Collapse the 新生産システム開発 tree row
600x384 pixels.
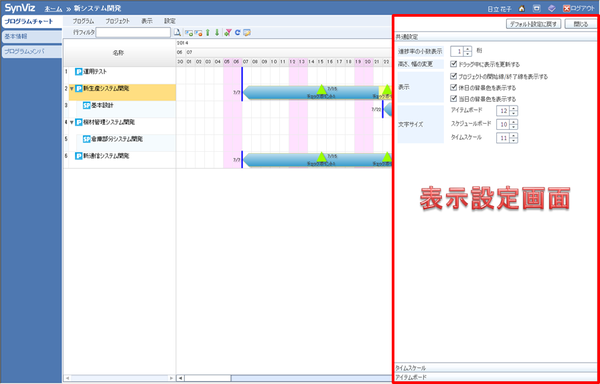point(72,89)
